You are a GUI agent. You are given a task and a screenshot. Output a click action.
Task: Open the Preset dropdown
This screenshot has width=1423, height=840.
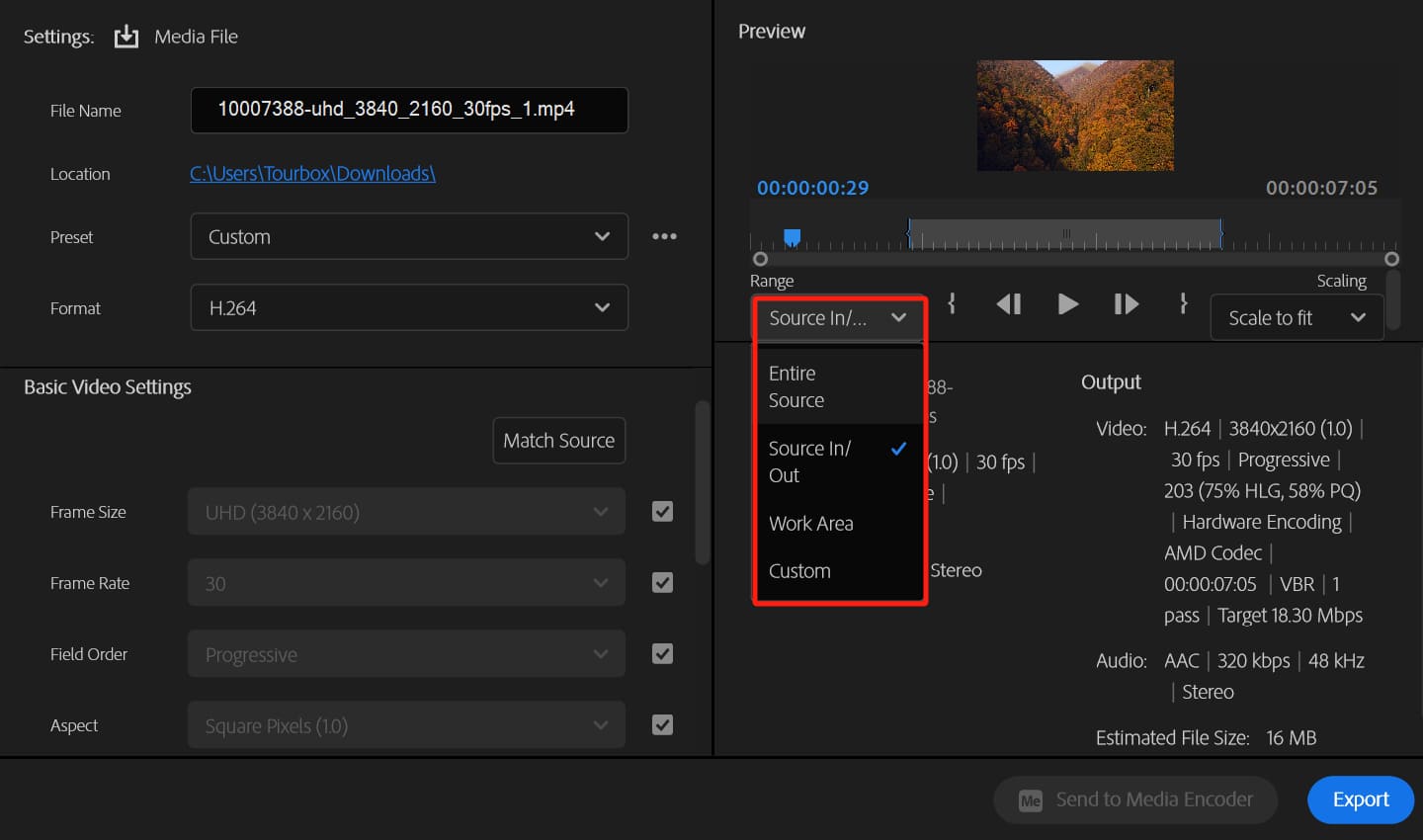409,236
